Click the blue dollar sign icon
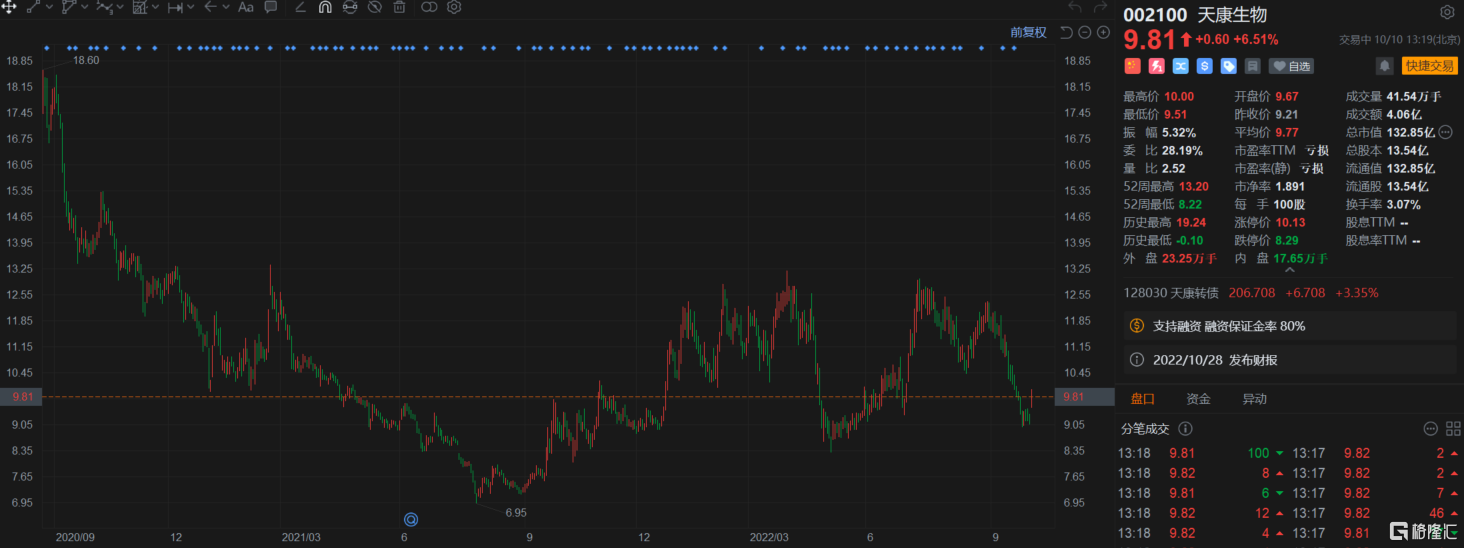Image resolution: width=1464 pixels, height=548 pixels. [1204, 66]
